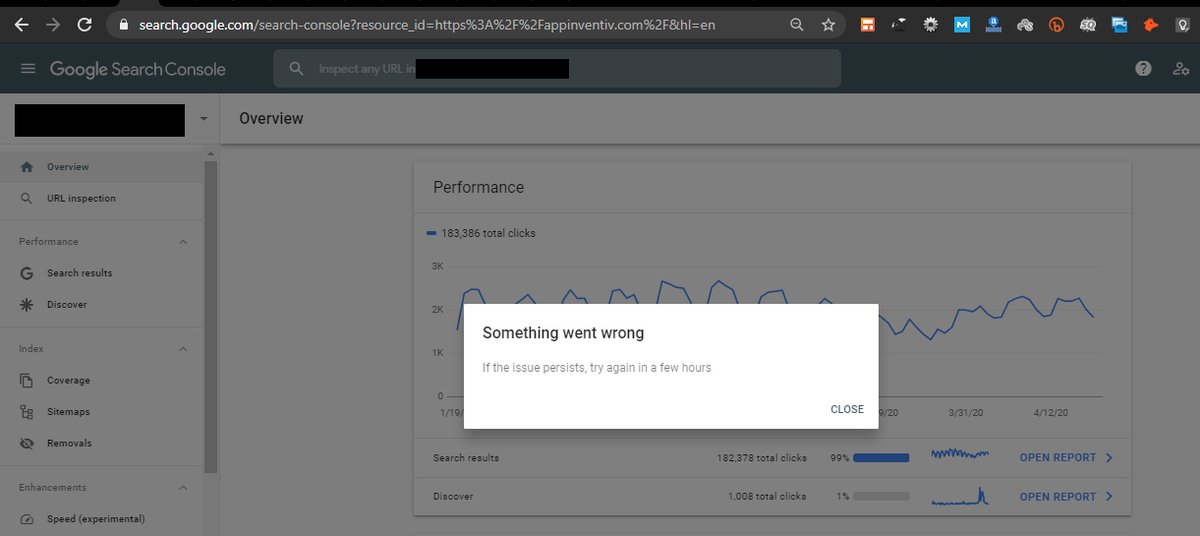Close the Something went wrong dialog

point(847,409)
